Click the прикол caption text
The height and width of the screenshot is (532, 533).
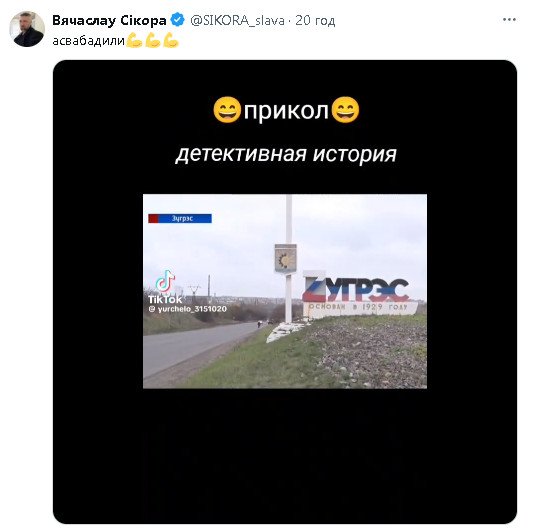point(286,111)
